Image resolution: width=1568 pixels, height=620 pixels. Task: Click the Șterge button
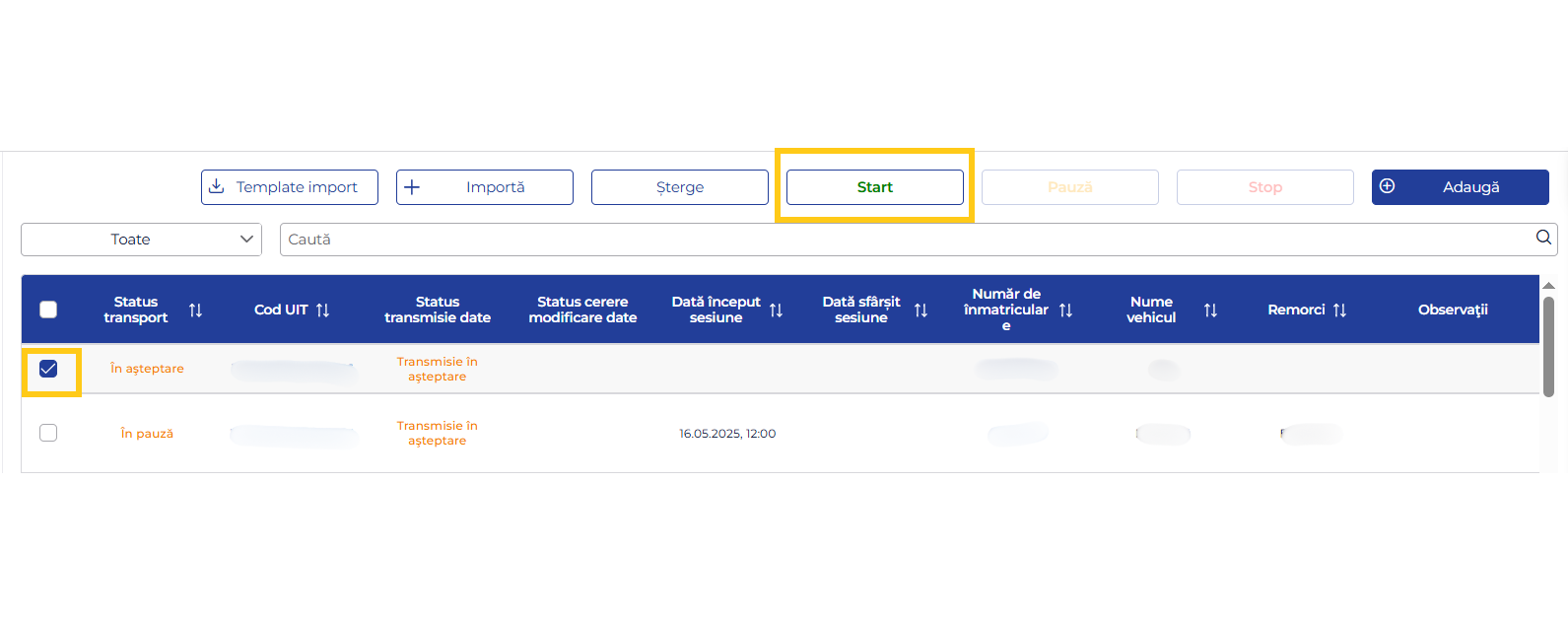679,187
